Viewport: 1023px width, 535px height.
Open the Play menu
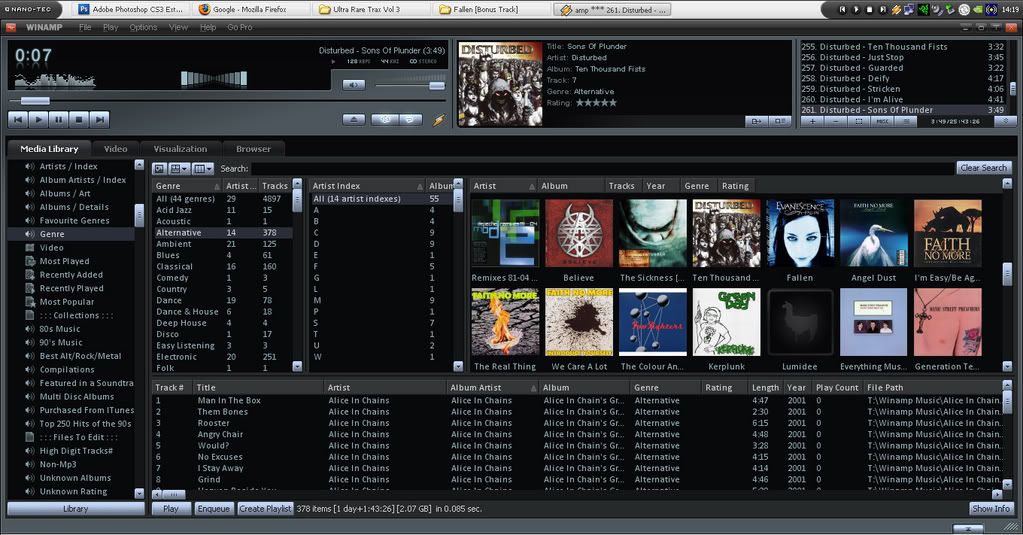pyautogui.click(x=110, y=27)
